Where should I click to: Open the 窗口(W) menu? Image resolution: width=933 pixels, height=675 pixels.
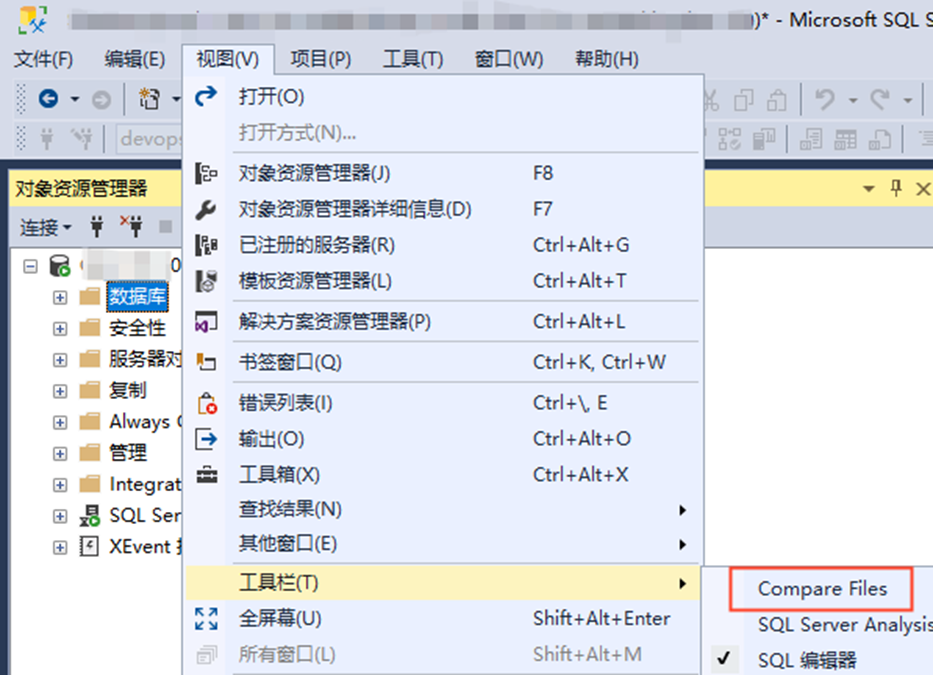pos(509,60)
